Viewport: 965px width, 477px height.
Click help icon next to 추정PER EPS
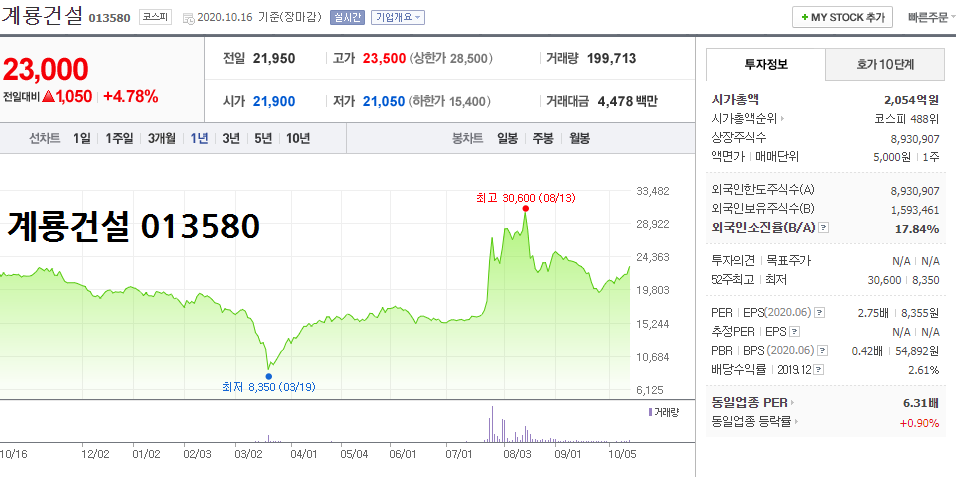point(795,332)
